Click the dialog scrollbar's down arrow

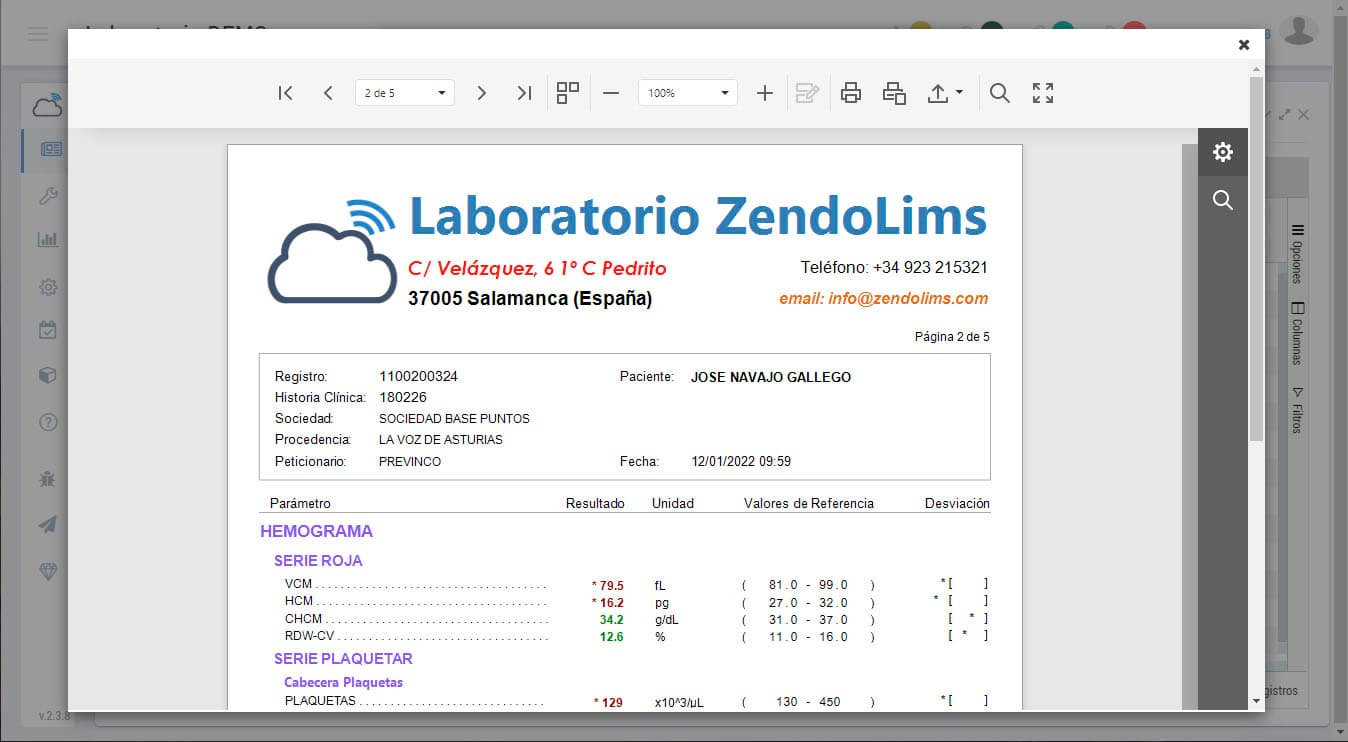[x=1256, y=702]
